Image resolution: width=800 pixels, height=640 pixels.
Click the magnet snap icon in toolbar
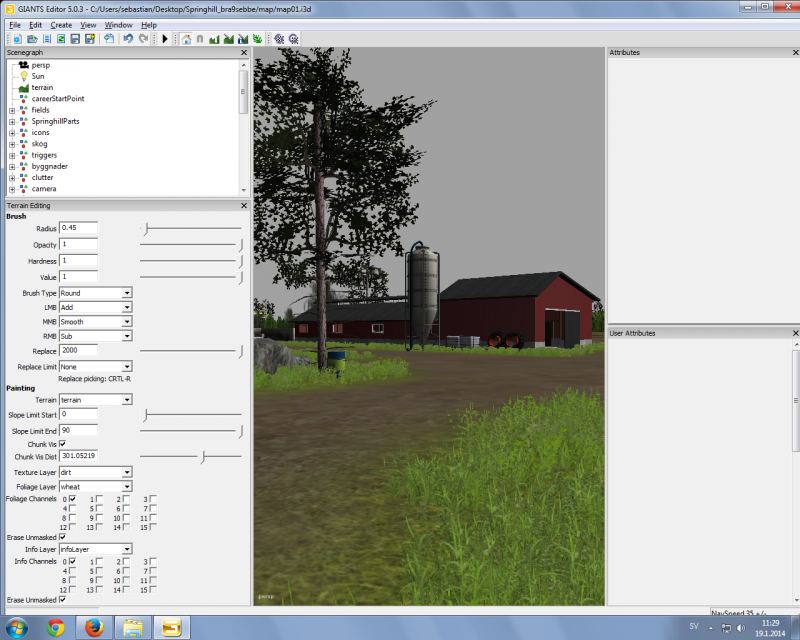tap(200, 39)
